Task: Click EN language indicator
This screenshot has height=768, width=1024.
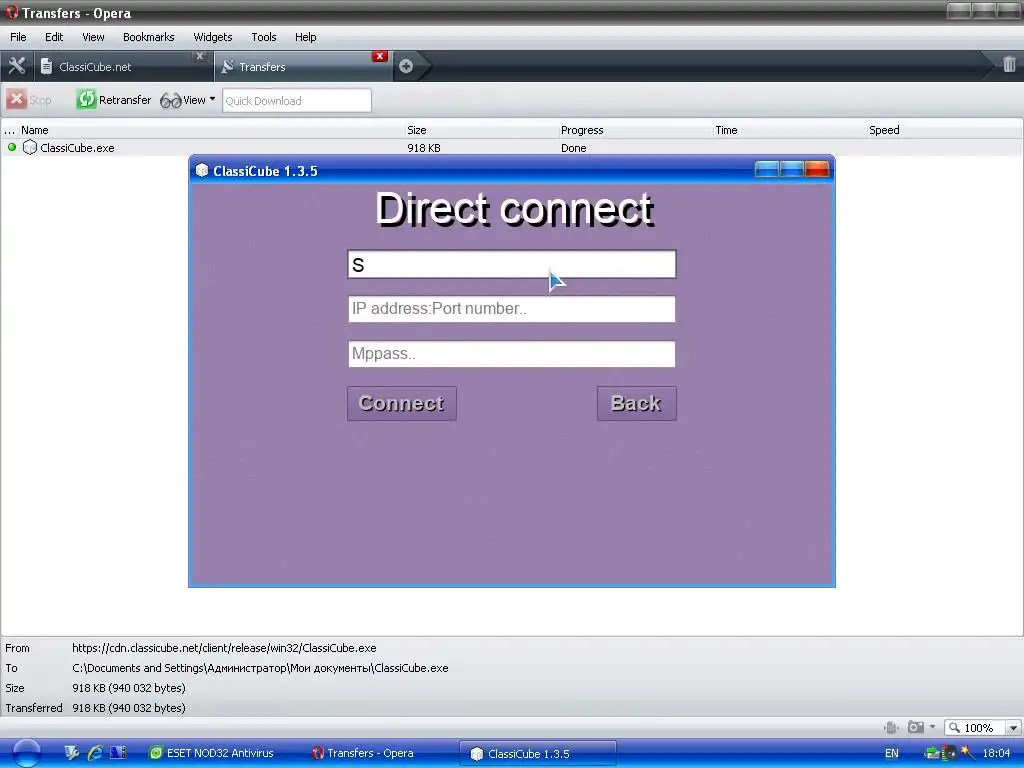Action: (891, 753)
